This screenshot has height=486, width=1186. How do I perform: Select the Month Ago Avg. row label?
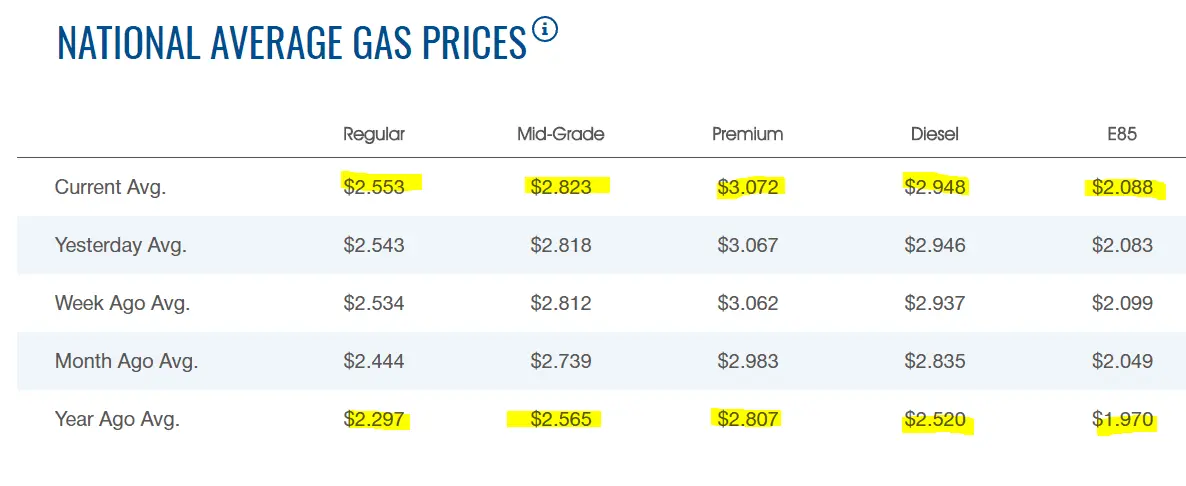coord(126,361)
